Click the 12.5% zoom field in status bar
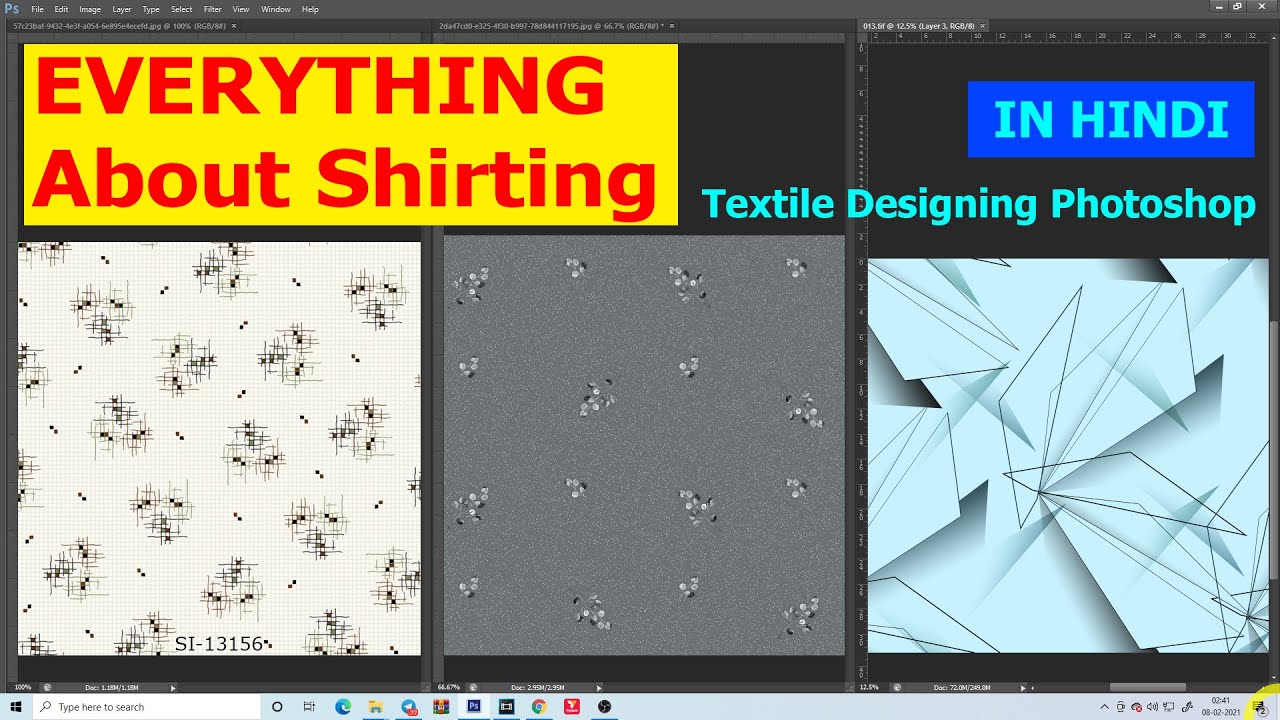Viewport: 1280px width, 720px height. (x=870, y=687)
